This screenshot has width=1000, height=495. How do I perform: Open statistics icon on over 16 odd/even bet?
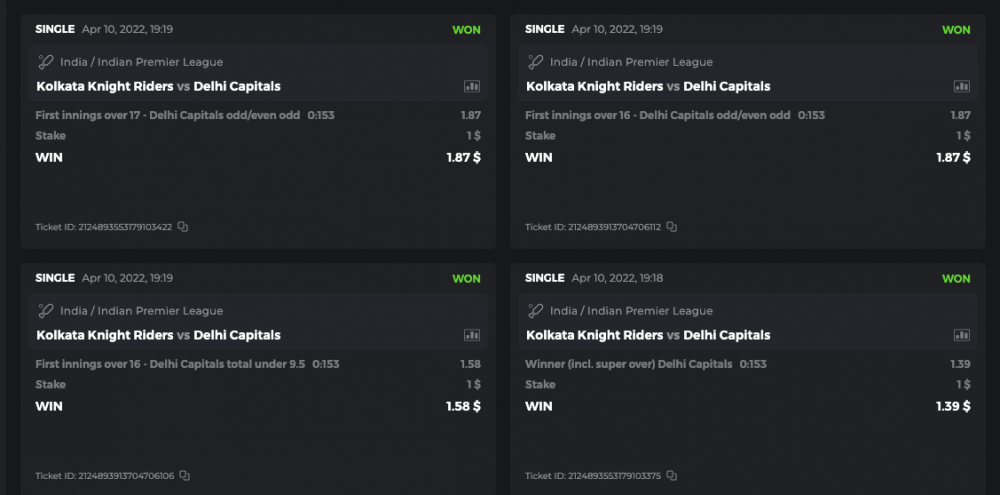click(962, 87)
